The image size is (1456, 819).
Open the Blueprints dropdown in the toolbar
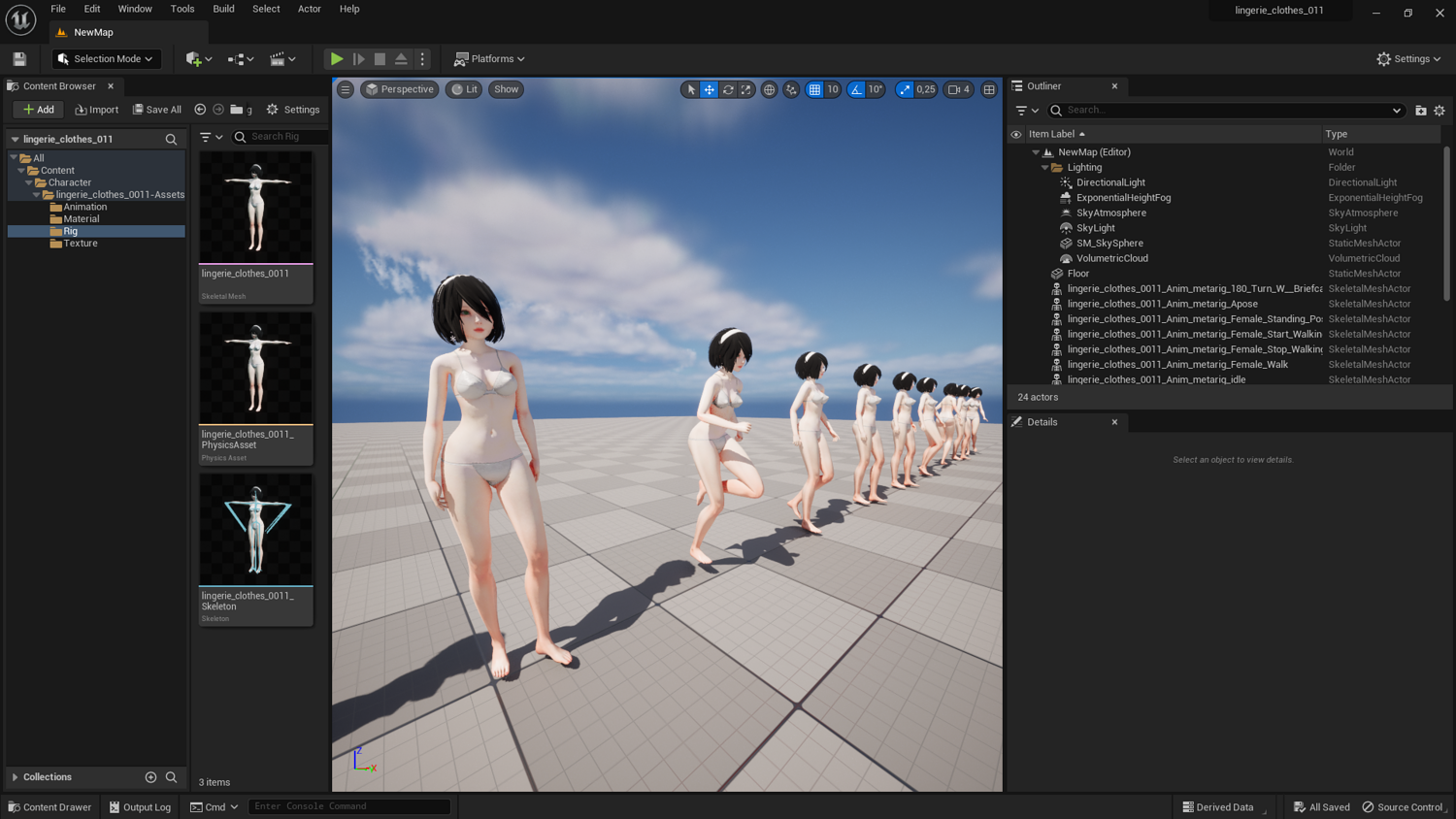pyautogui.click(x=241, y=59)
